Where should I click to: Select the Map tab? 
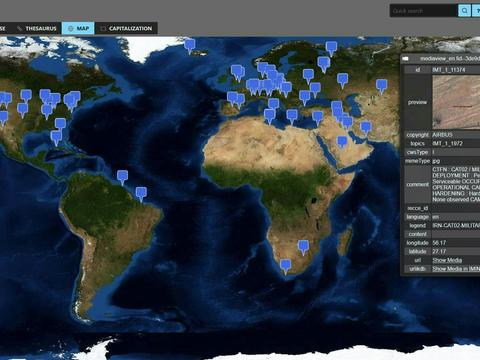tap(78, 28)
